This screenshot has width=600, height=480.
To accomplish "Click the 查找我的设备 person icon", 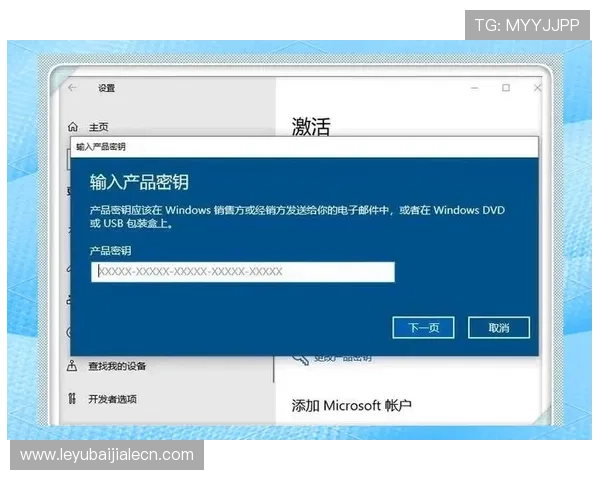I will click(72, 366).
